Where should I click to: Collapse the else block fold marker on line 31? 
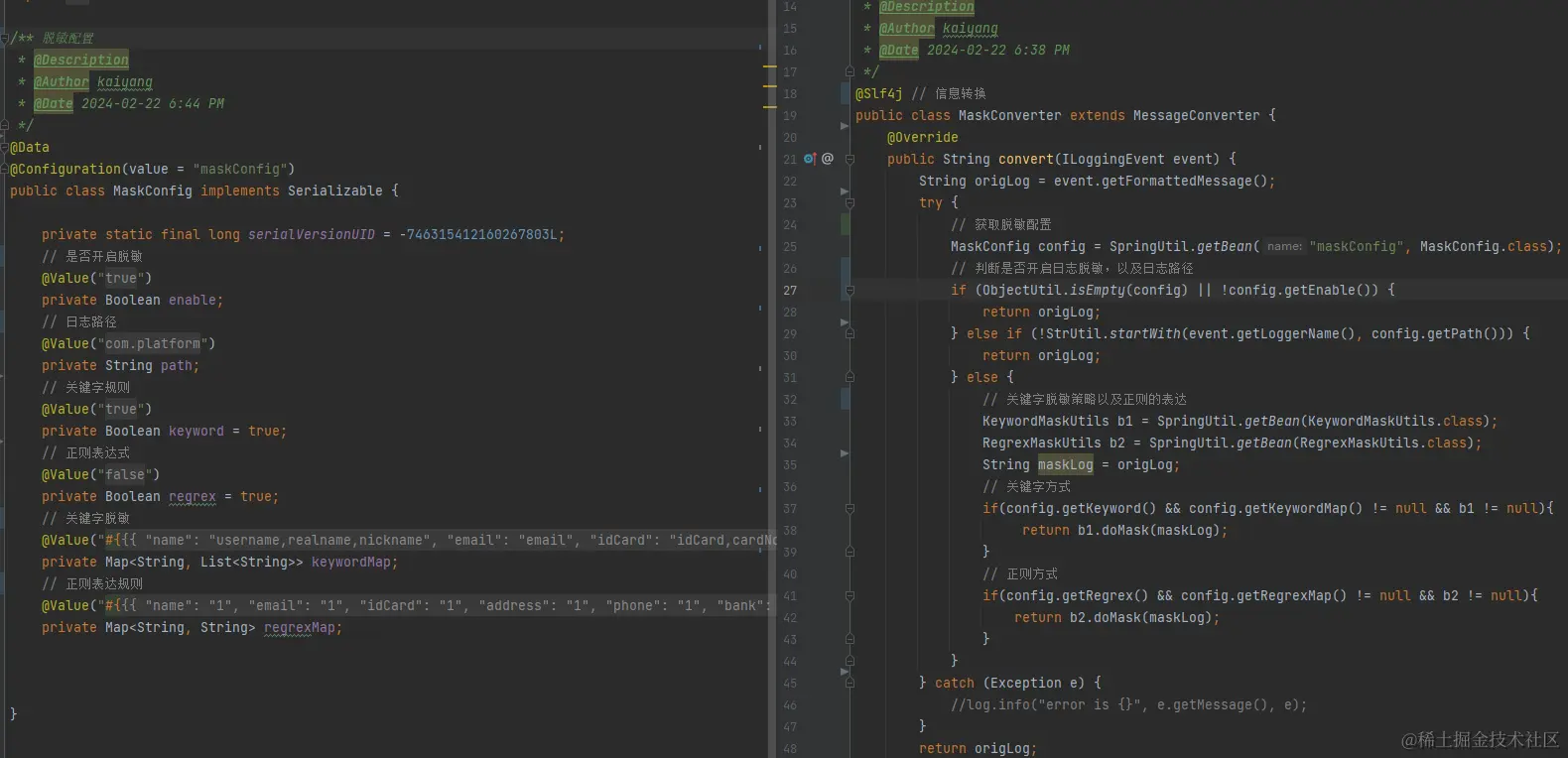pyautogui.click(x=849, y=377)
